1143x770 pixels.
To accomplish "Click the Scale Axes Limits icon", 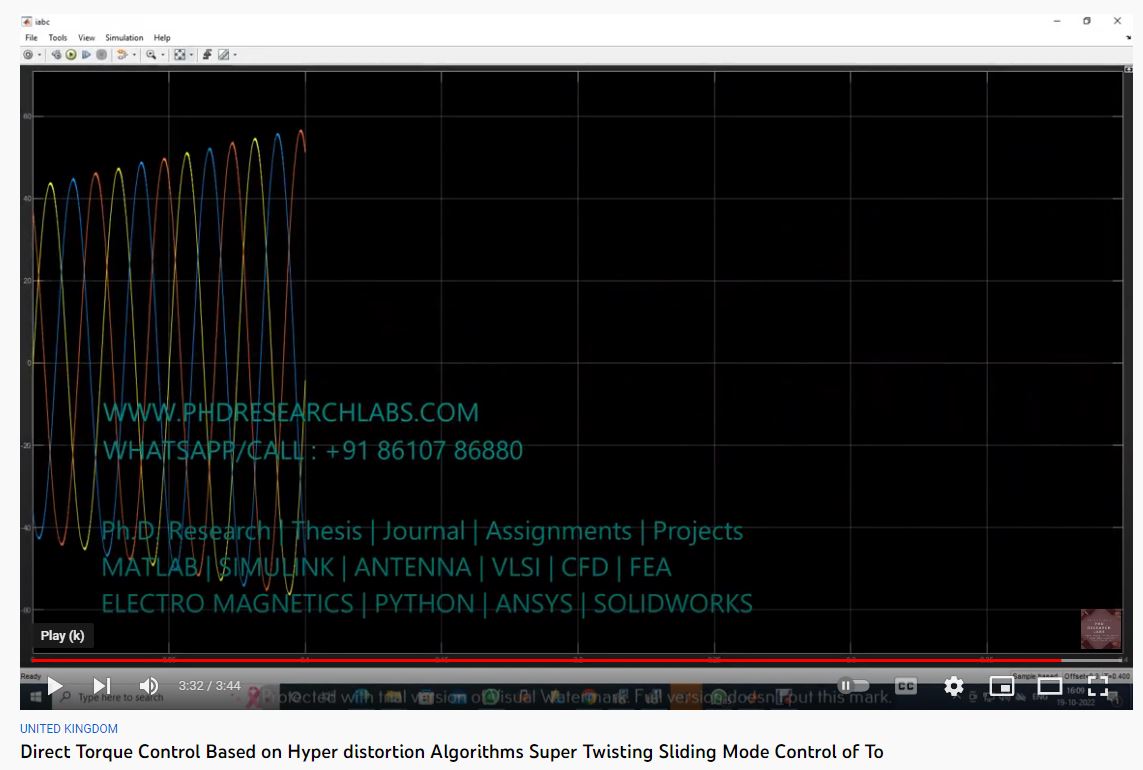I will click(179, 55).
